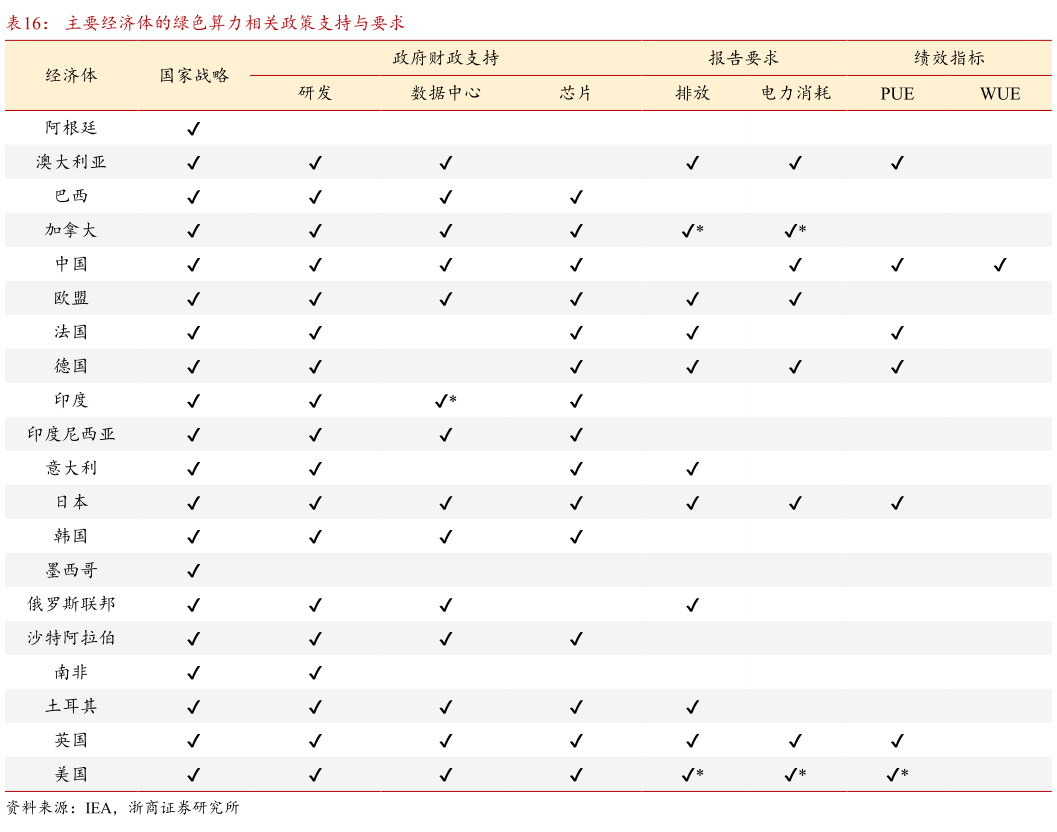Click the 巴西 row label
The image size is (1057, 832).
pos(71,196)
